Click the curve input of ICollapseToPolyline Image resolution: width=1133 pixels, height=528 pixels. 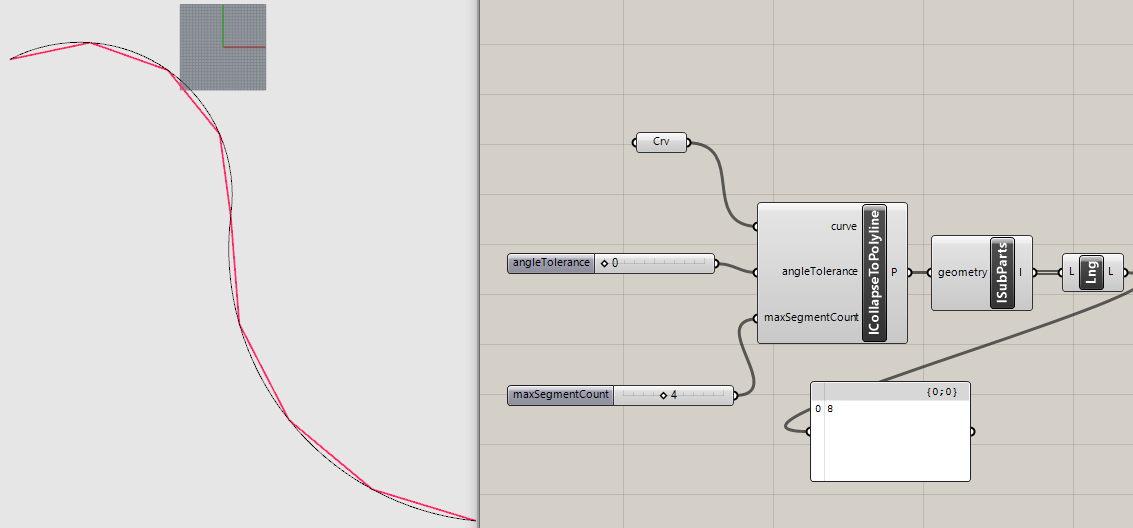844,226
